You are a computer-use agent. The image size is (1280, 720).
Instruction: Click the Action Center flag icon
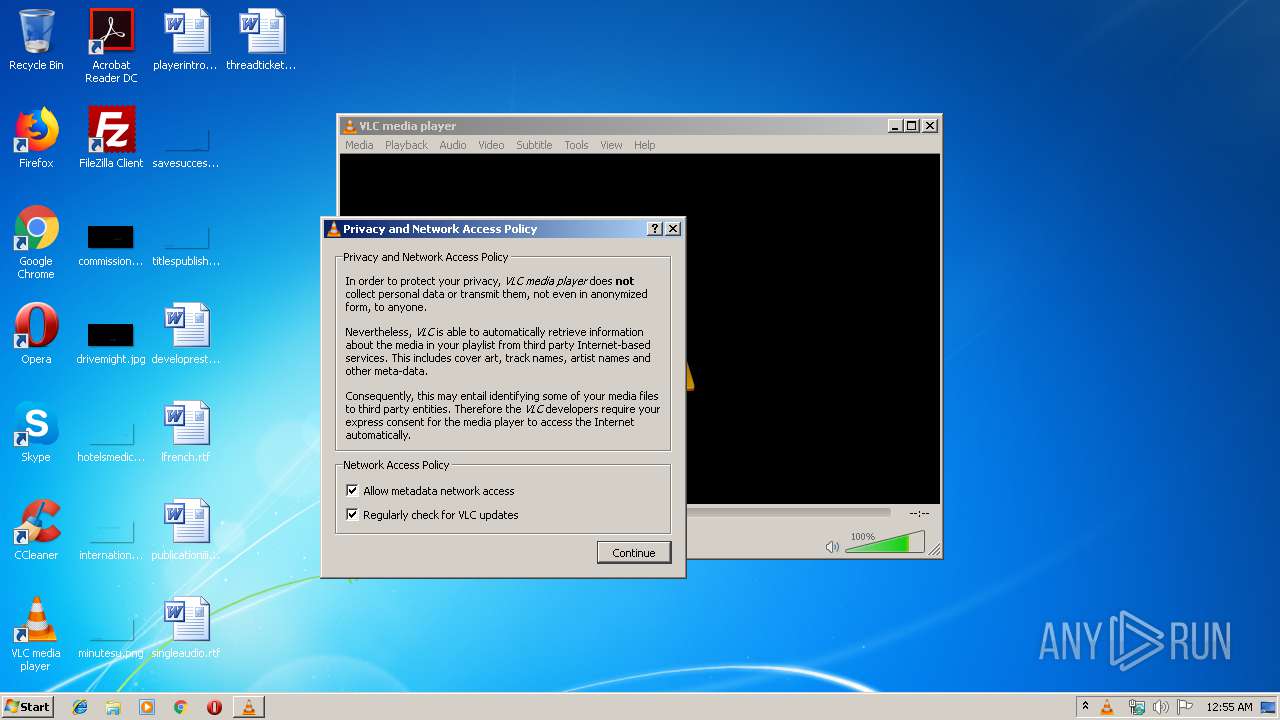pos(1185,707)
